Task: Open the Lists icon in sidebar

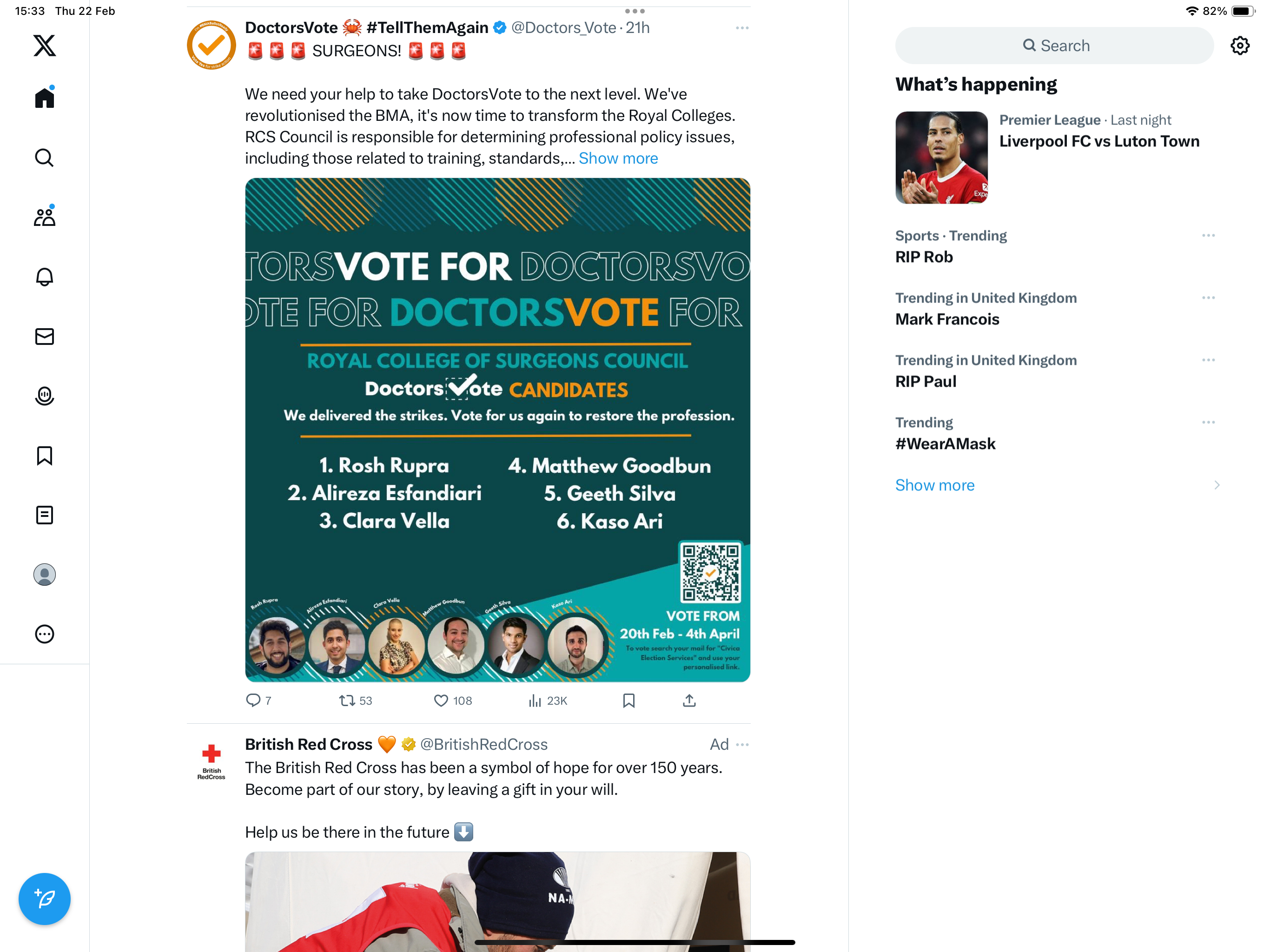Action: click(x=44, y=515)
